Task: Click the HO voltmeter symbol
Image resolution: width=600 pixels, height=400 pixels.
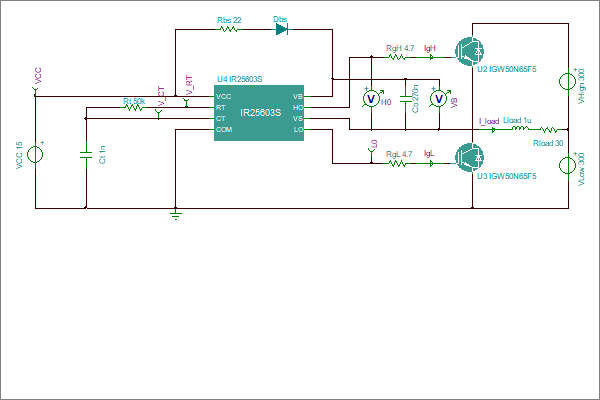Action: tap(371, 99)
